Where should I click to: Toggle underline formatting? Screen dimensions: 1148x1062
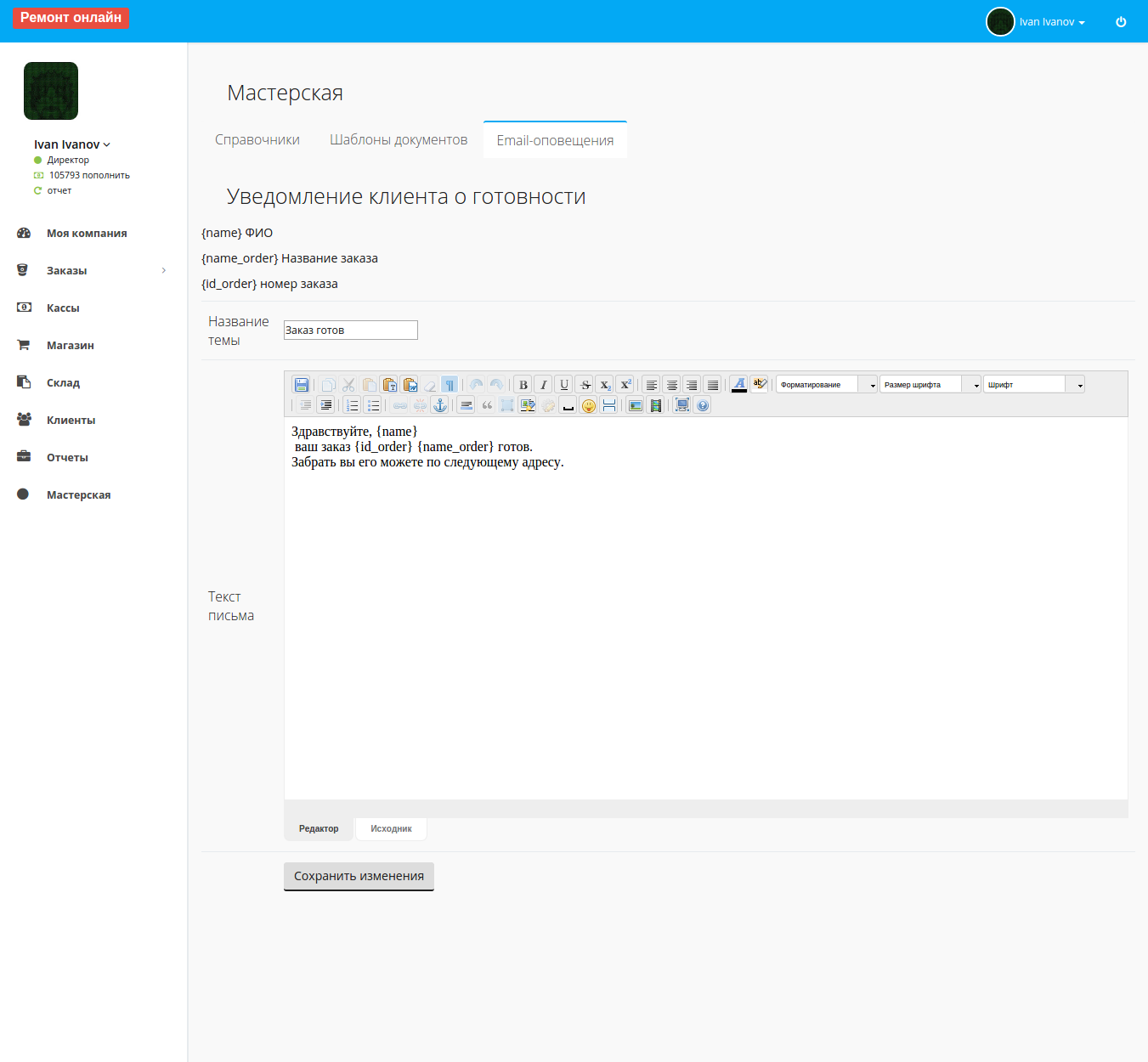[564, 385]
